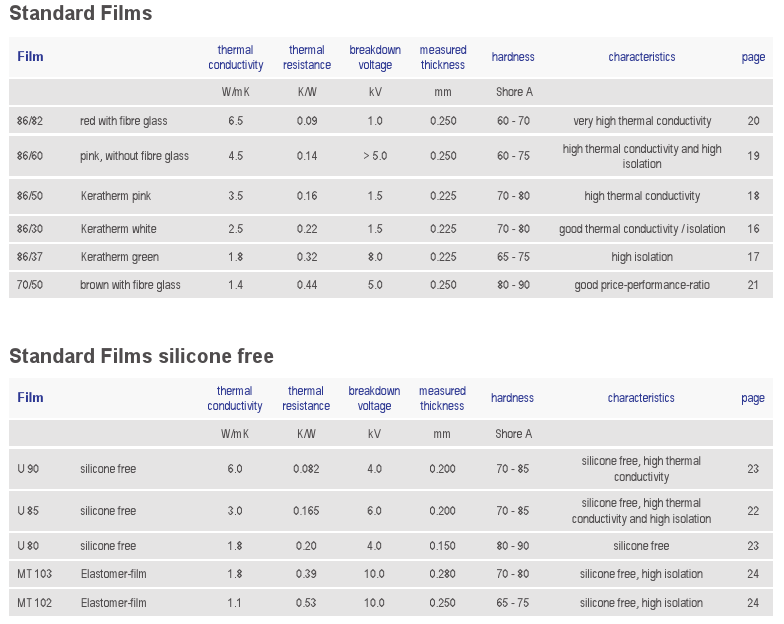Viewport: 784px width, 624px height.
Task: Click Keratherm white film description
Action: tap(118, 229)
